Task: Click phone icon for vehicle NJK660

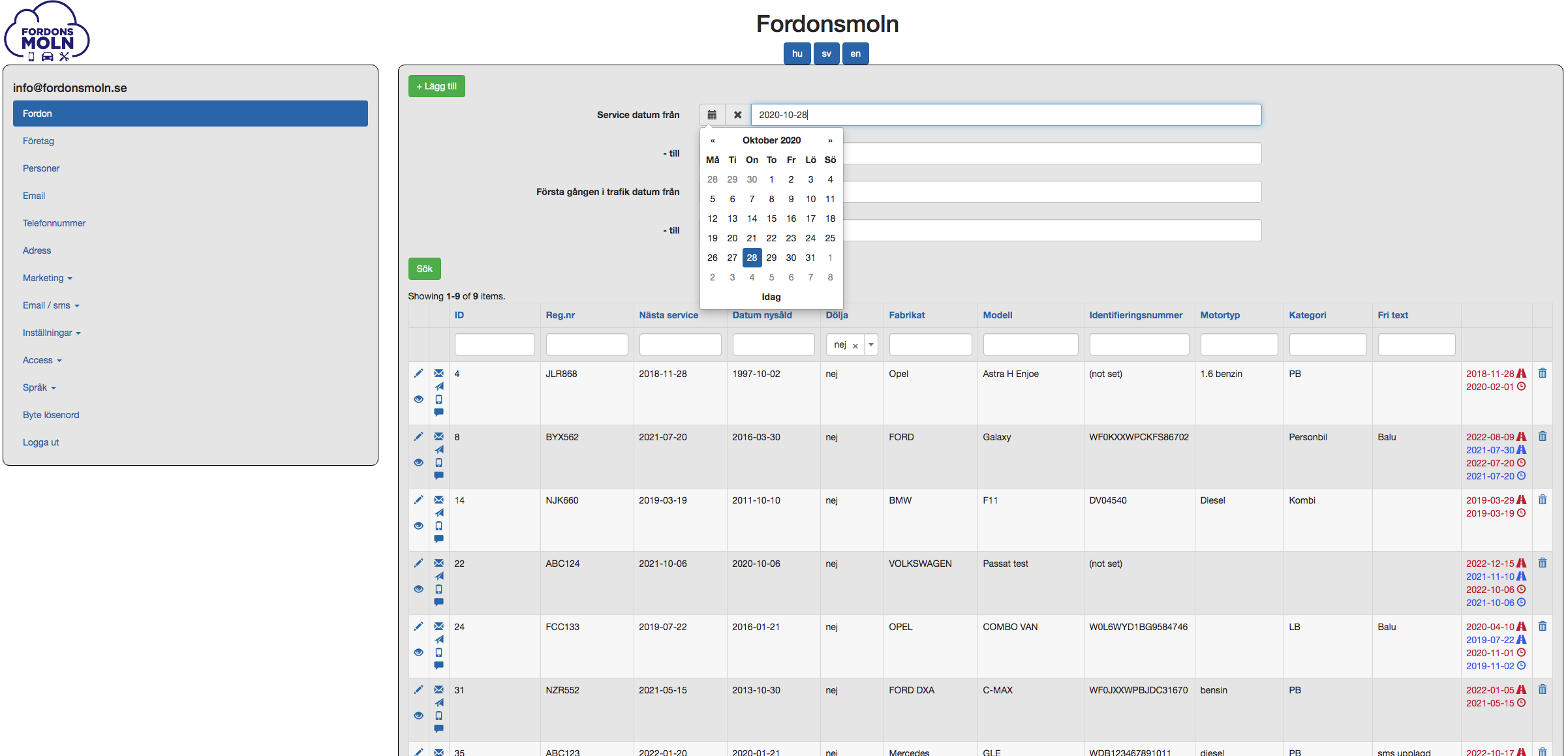Action: [x=438, y=526]
